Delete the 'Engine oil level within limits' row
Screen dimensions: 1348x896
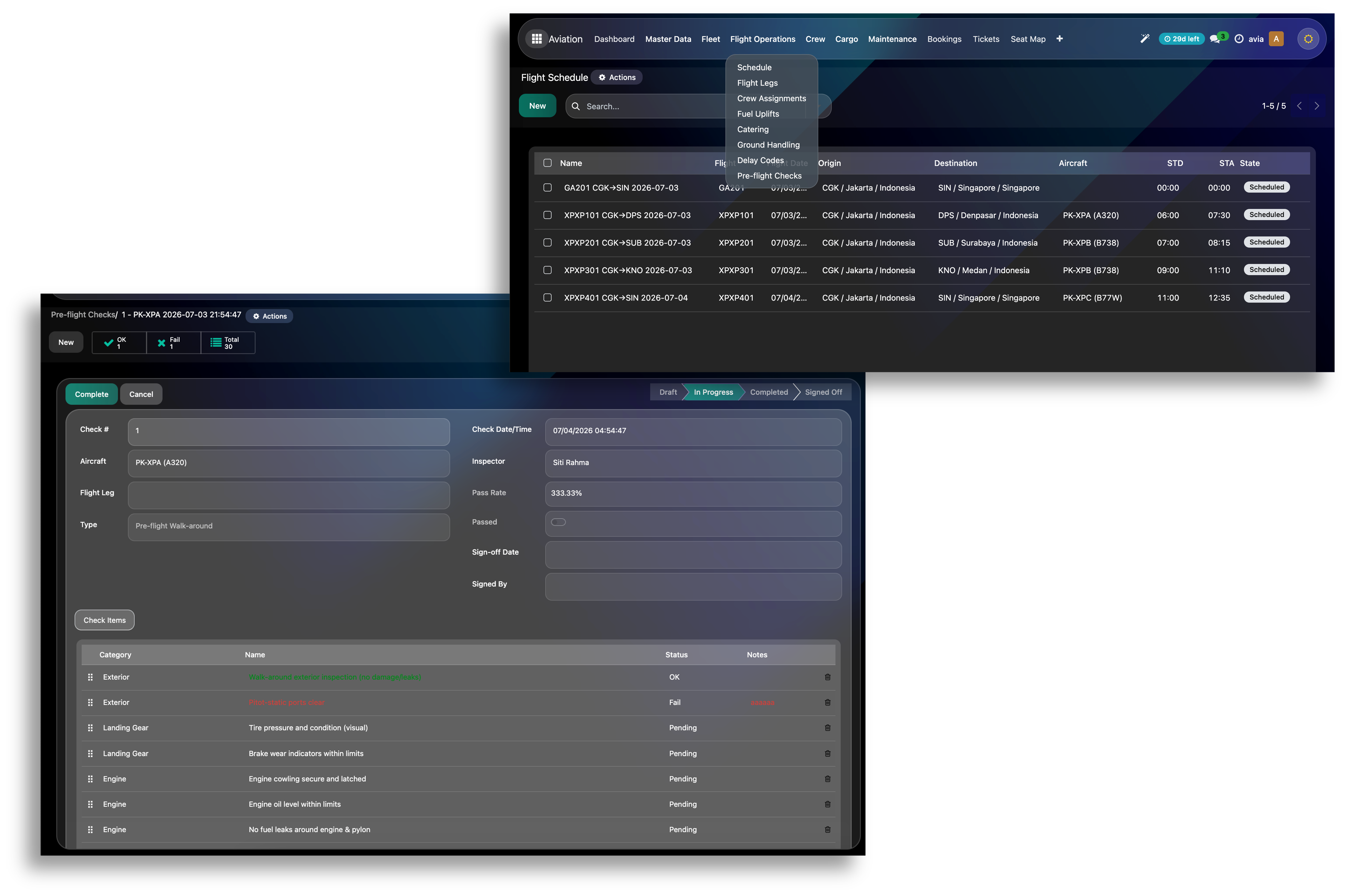[x=827, y=804]
